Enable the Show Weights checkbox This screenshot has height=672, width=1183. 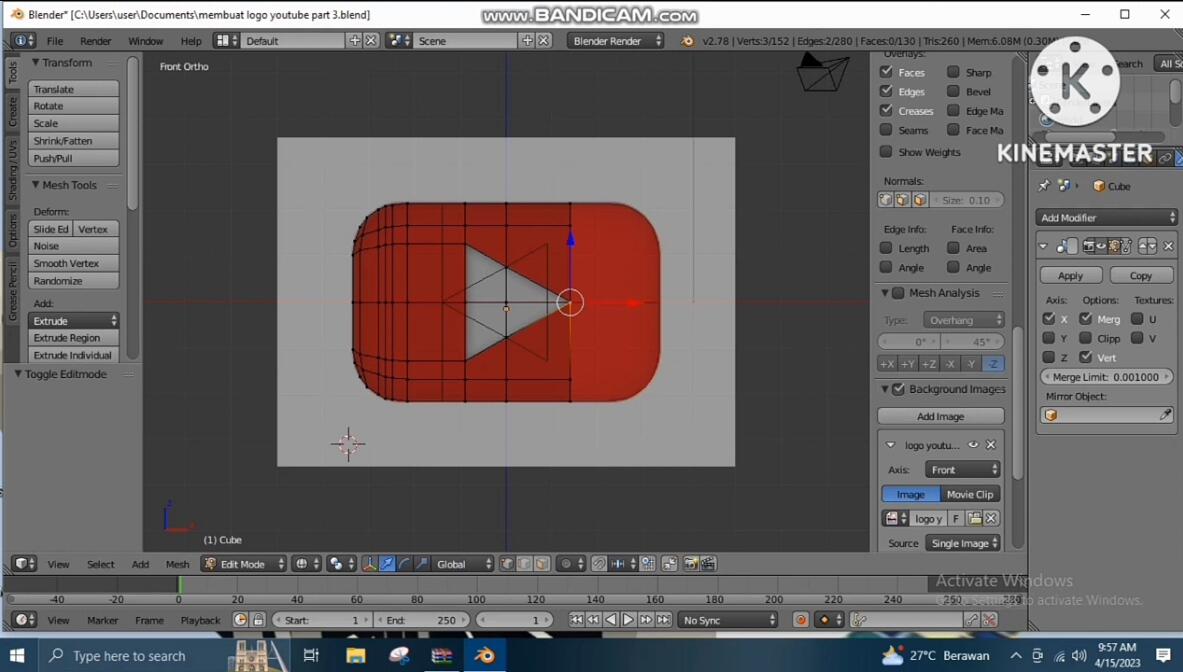click(886, 152)
